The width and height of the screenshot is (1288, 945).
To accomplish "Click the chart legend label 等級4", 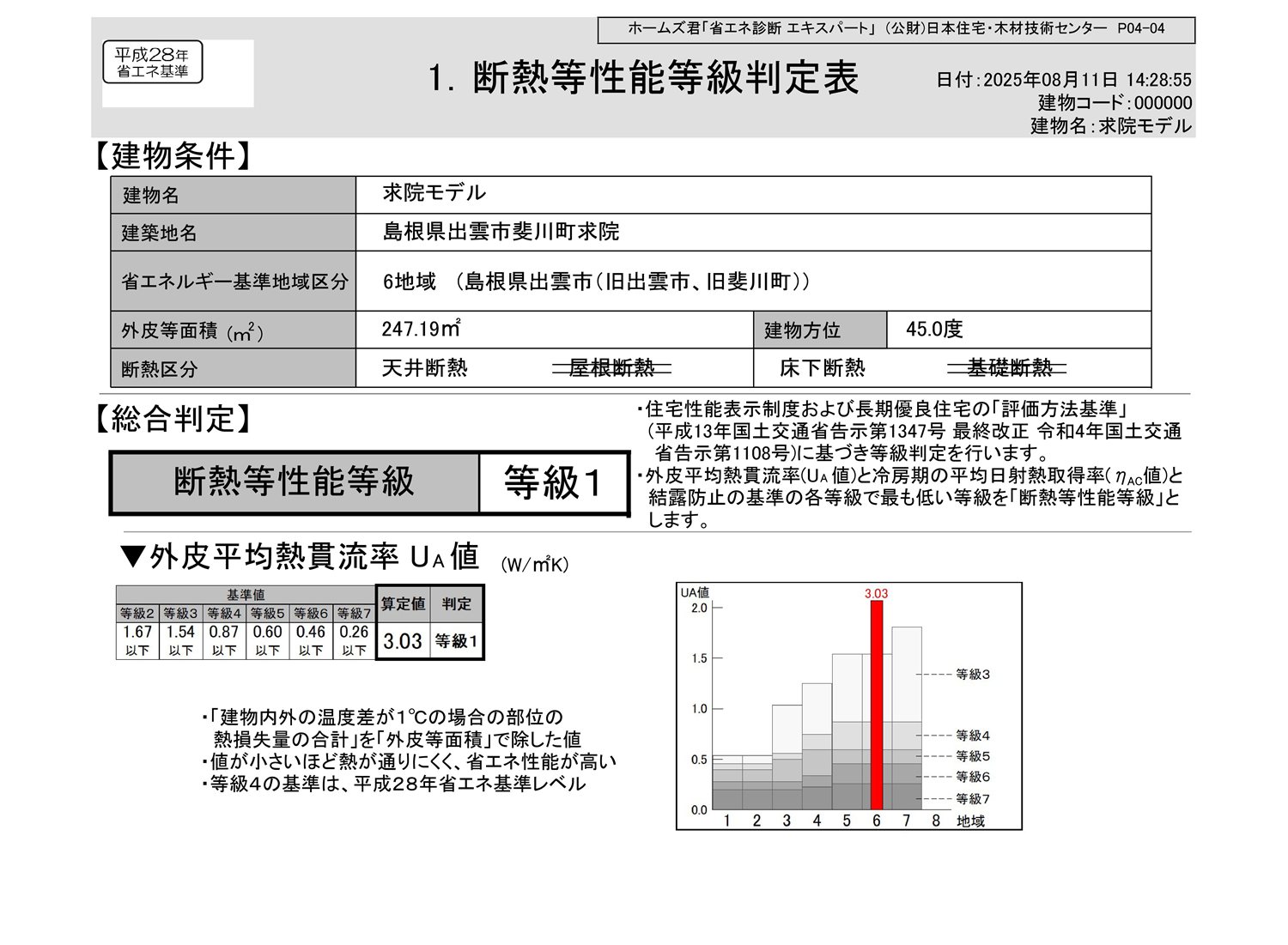I will [973, 736].
